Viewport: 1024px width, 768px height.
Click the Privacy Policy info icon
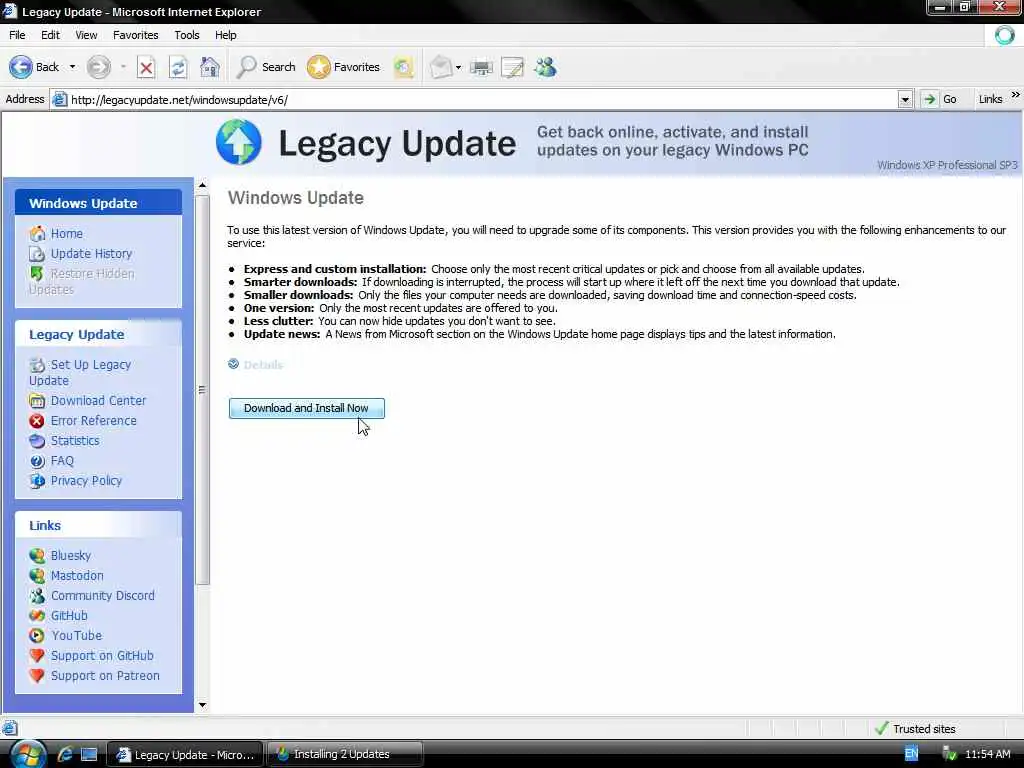[37, 481]
